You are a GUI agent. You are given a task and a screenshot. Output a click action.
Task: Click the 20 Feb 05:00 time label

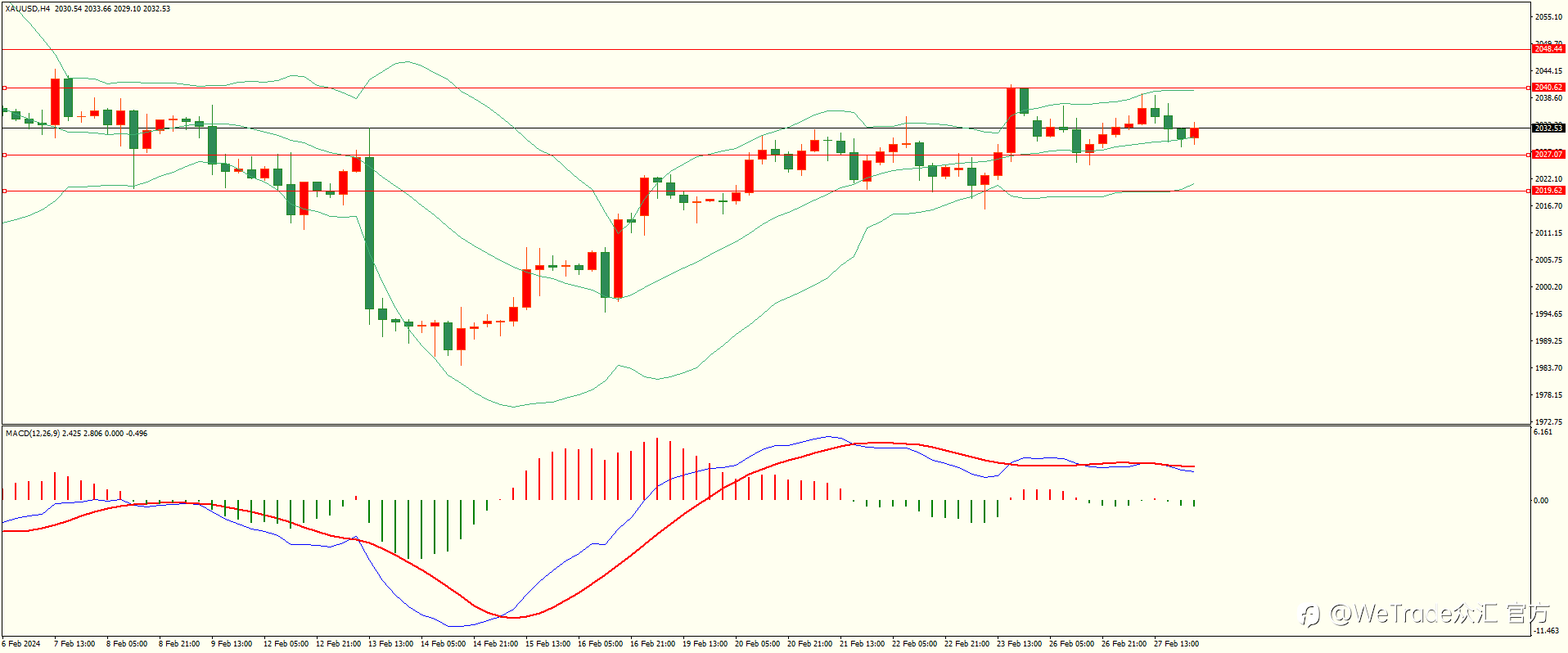click(x=757, y=644)
